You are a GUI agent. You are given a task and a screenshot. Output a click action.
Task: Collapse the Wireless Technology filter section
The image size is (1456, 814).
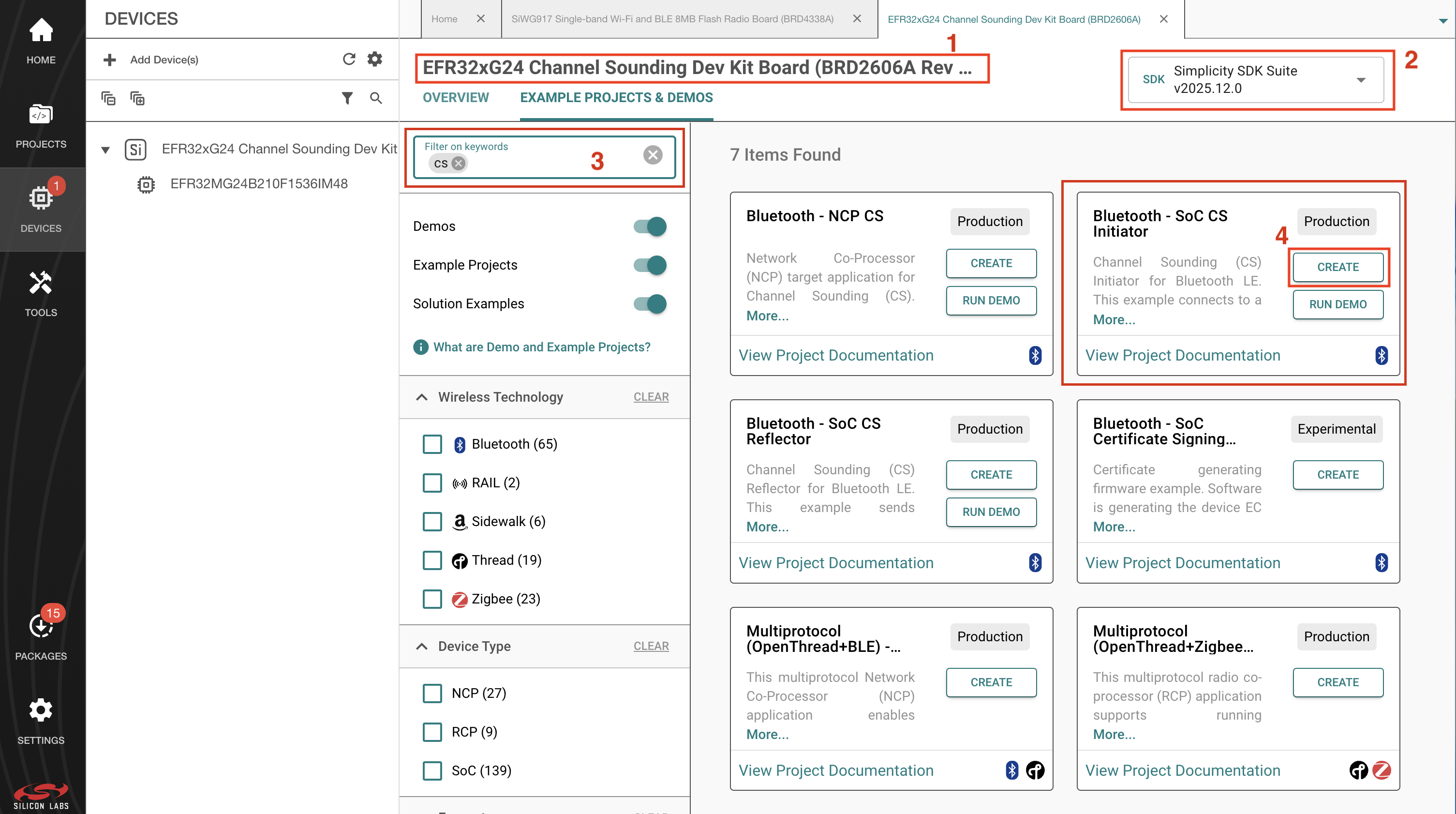(x=422, y=397)
